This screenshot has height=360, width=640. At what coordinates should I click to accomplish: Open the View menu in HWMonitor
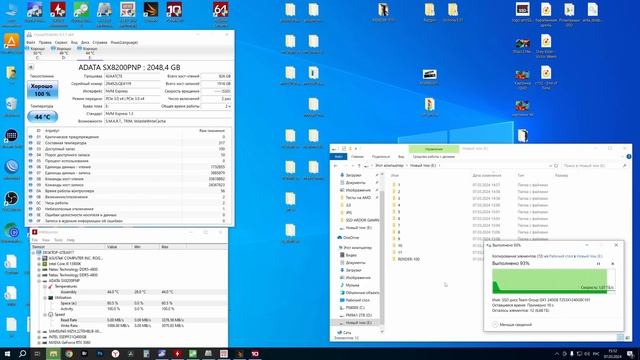(46, 240)
